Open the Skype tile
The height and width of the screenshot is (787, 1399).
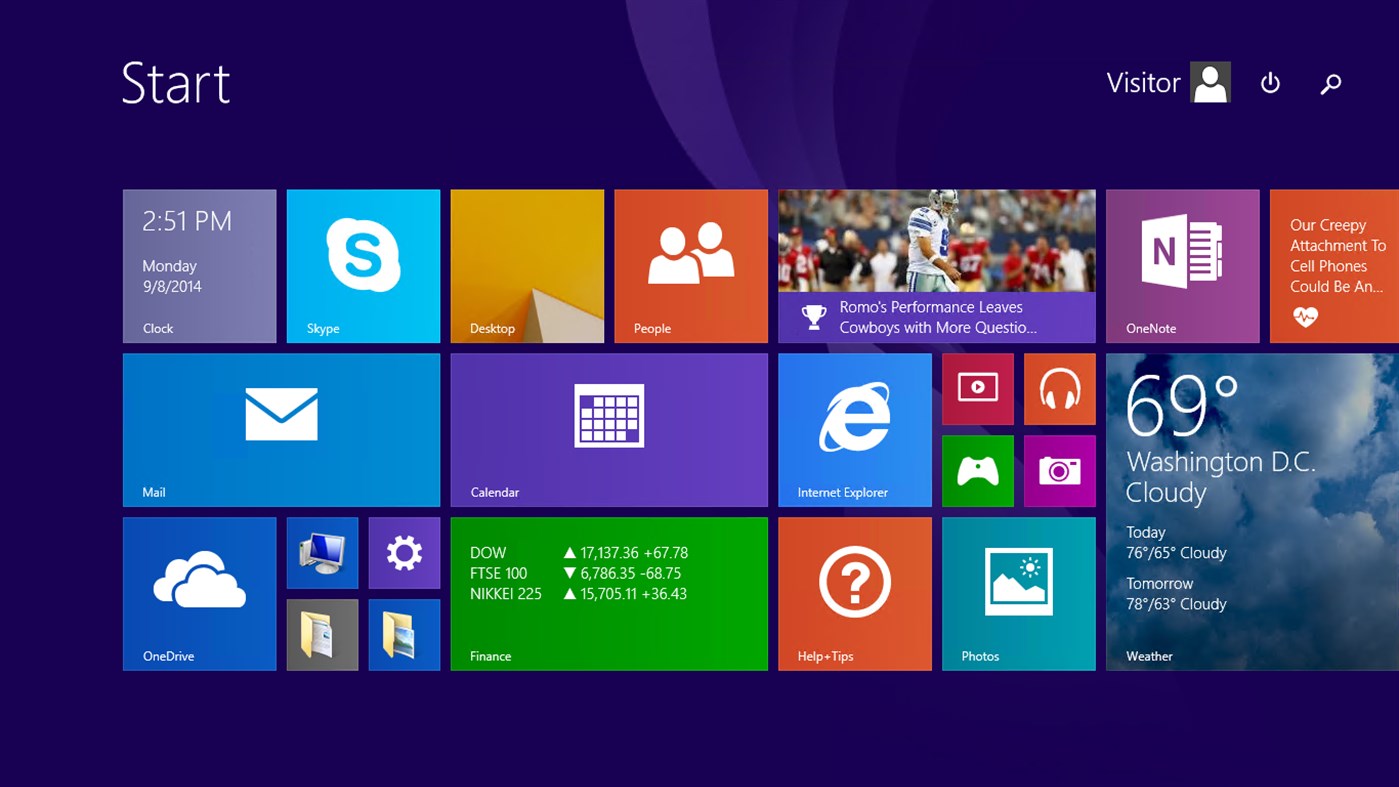pos(362,265)
